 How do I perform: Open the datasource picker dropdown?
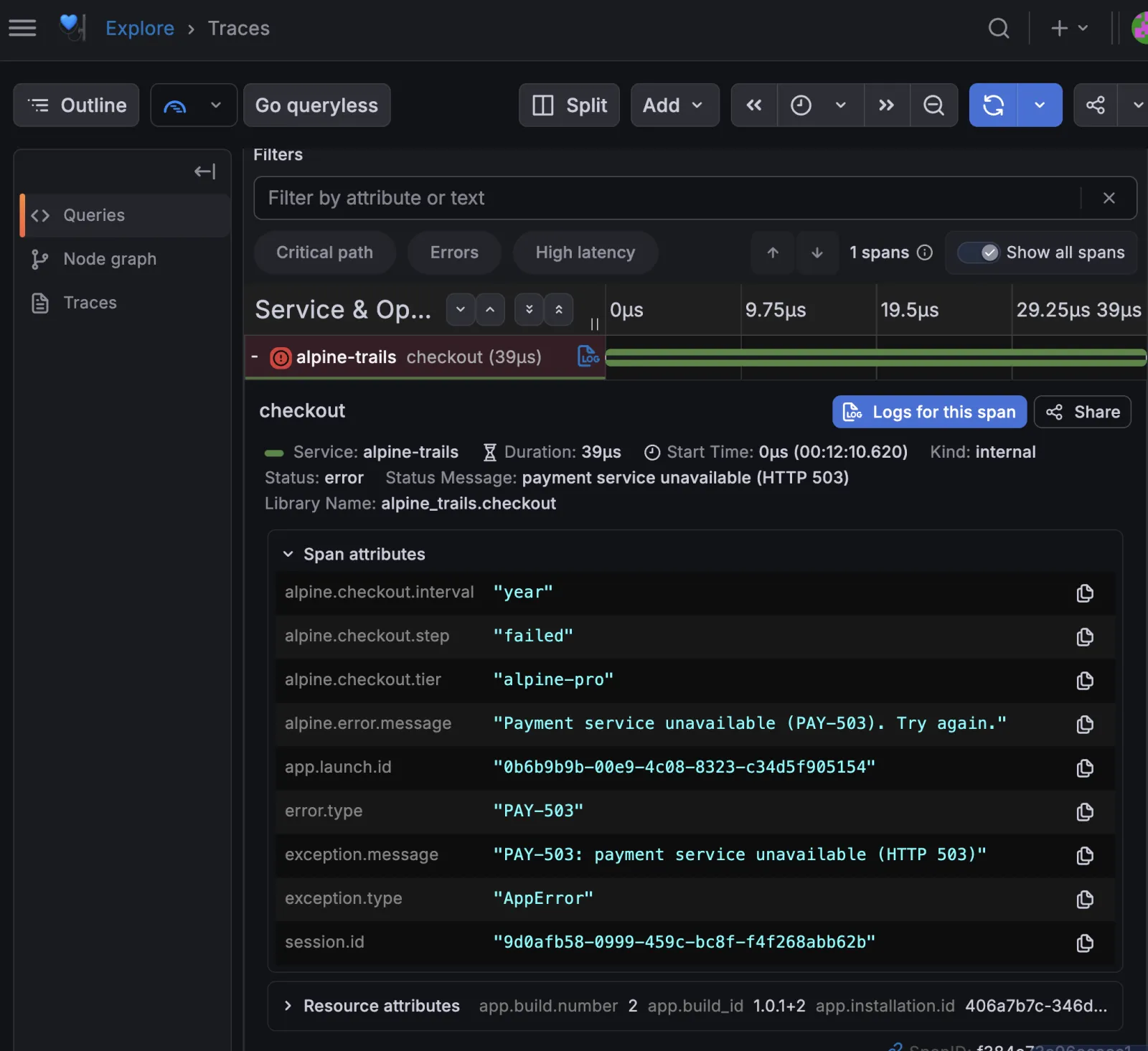pos(194,105)
